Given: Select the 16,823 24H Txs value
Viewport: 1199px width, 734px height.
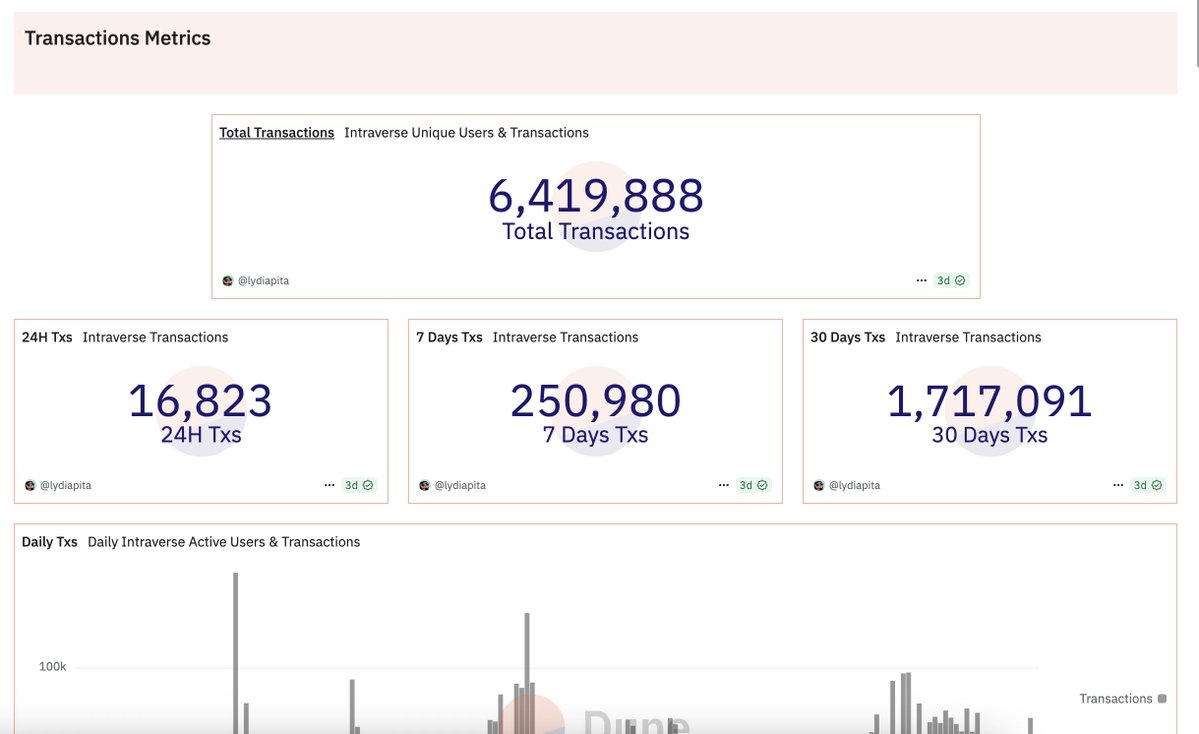Looking at the screenshot, I should (200, 401).
